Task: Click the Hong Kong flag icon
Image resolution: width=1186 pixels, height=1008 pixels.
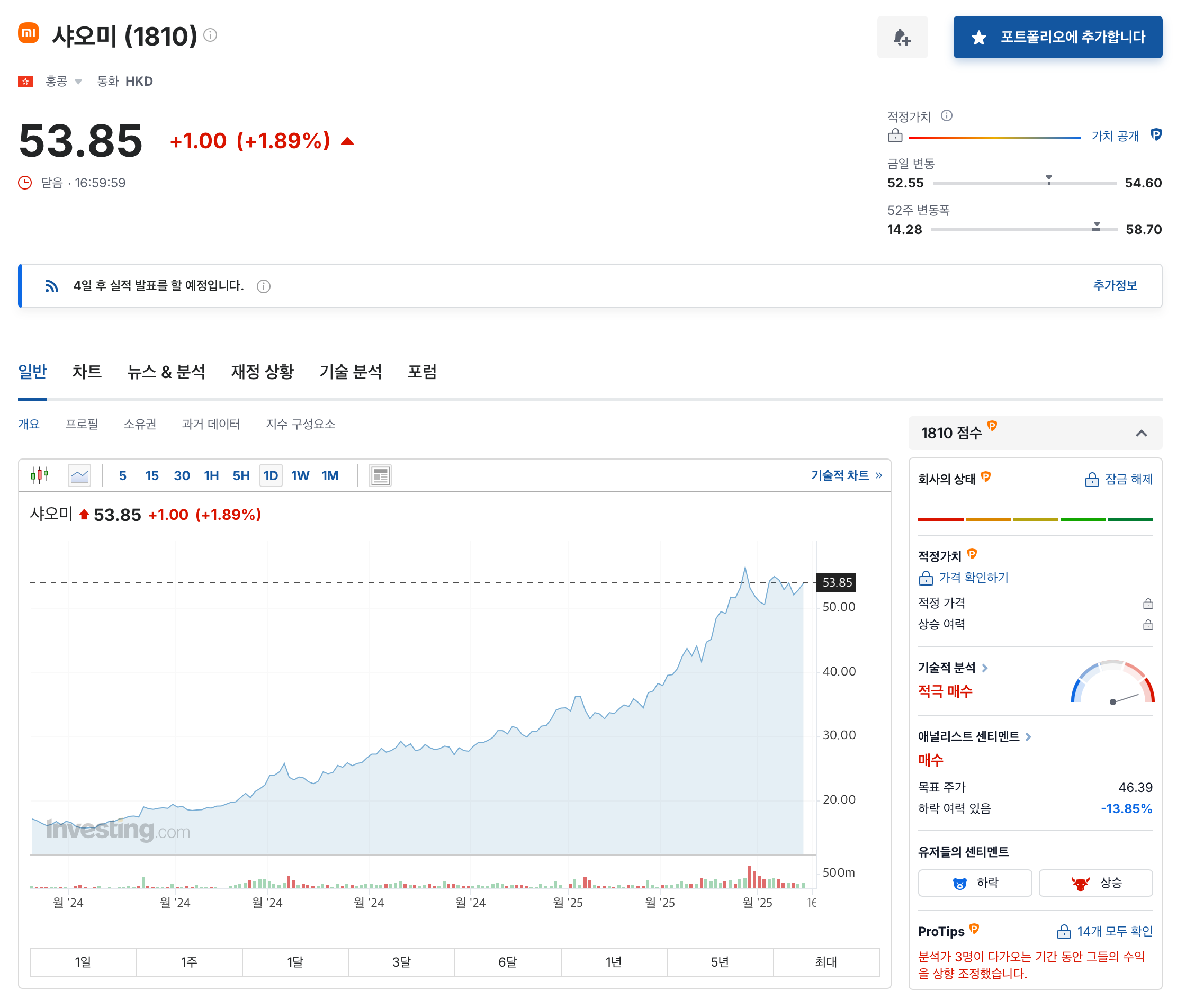Action: pos(25,82)
